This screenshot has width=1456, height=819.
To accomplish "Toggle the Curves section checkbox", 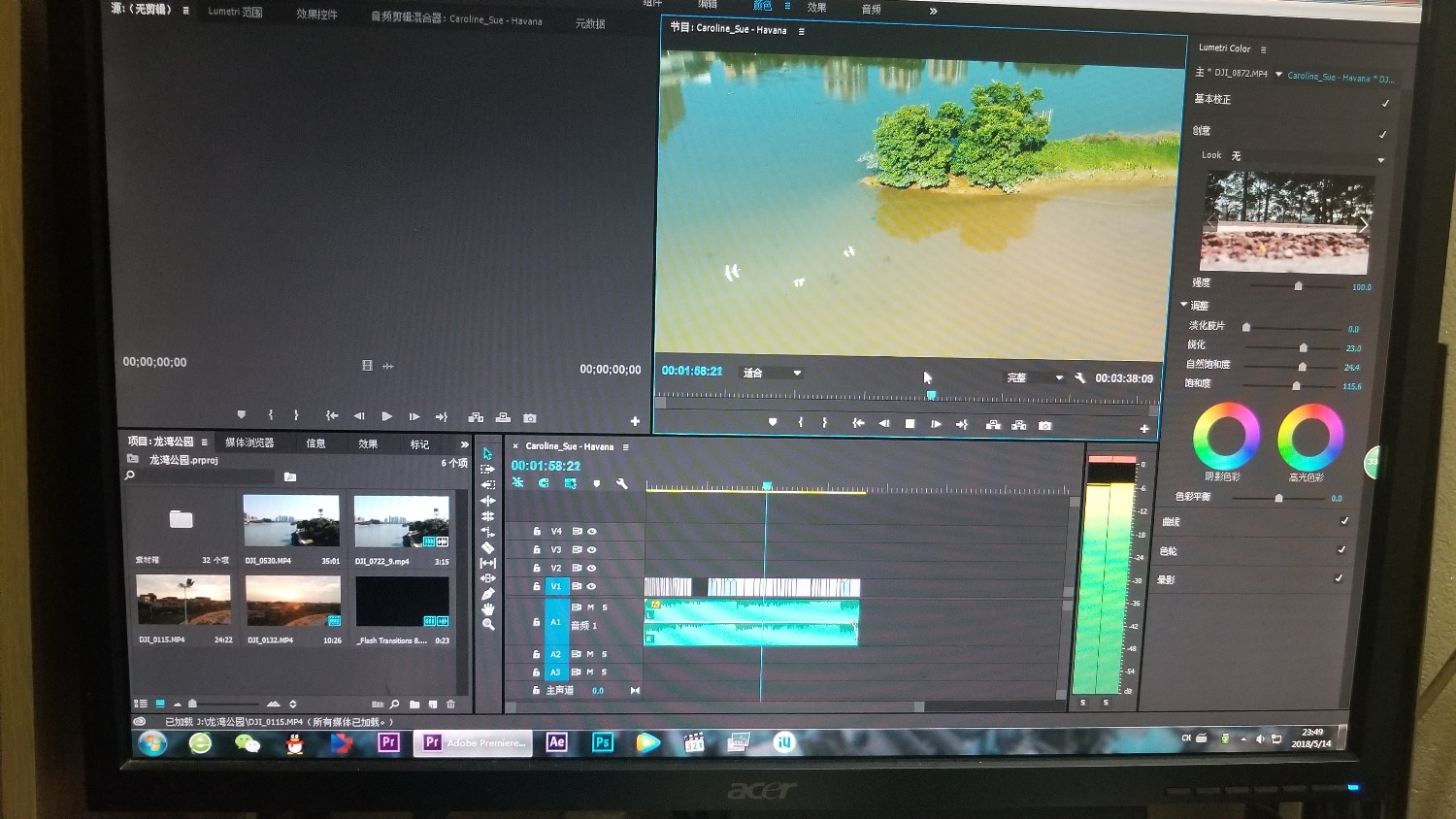I will 1344,521.
